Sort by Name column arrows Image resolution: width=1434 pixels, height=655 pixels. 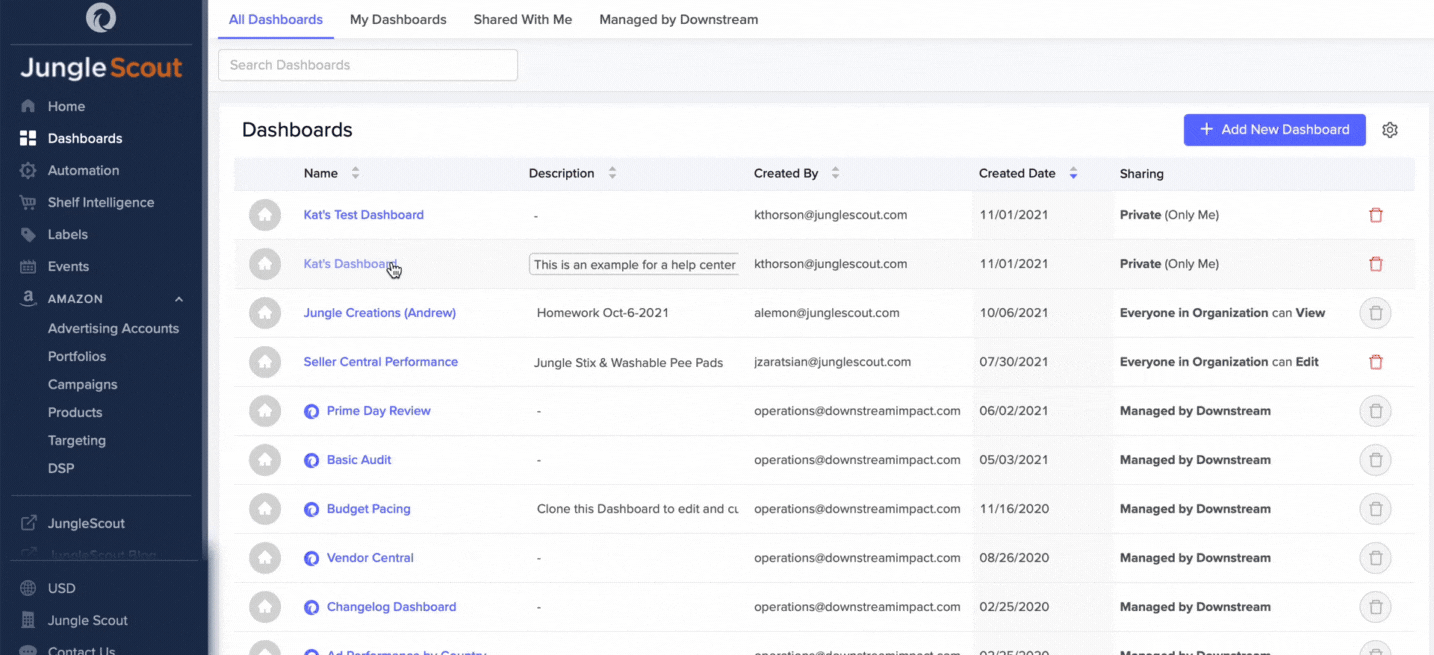[355, 173]
